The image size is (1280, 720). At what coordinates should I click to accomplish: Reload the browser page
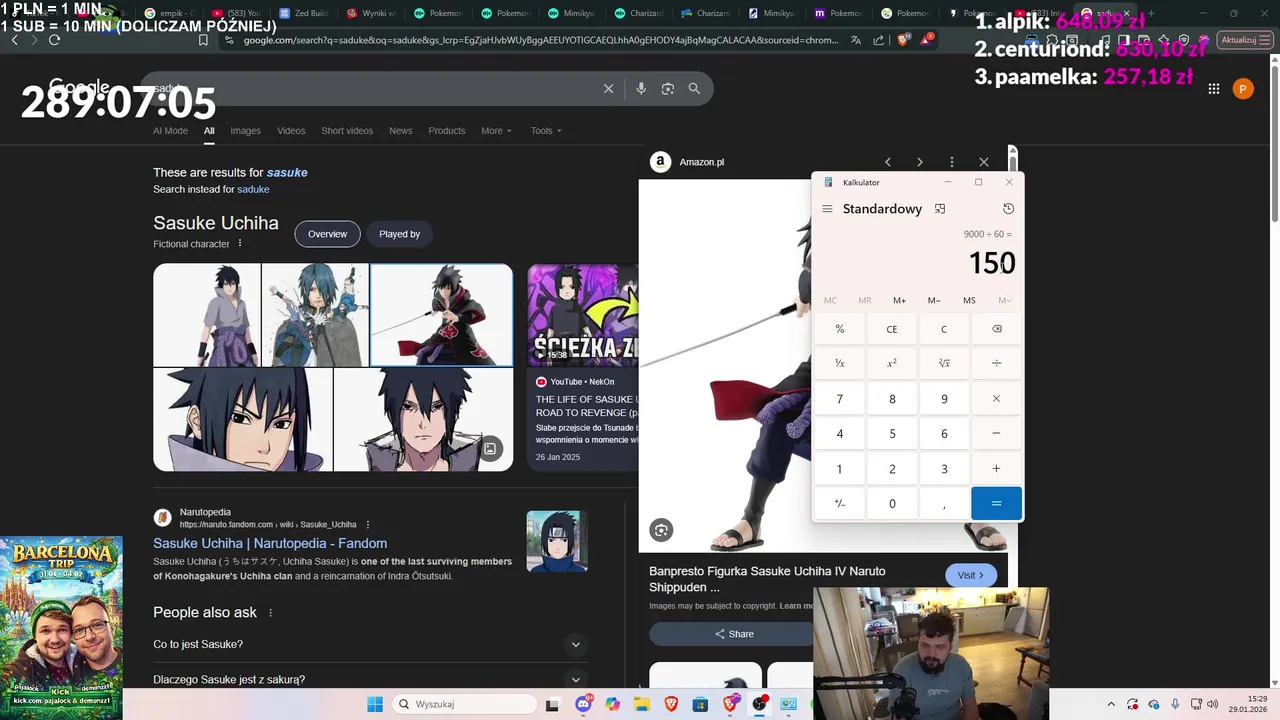point(54,40)
